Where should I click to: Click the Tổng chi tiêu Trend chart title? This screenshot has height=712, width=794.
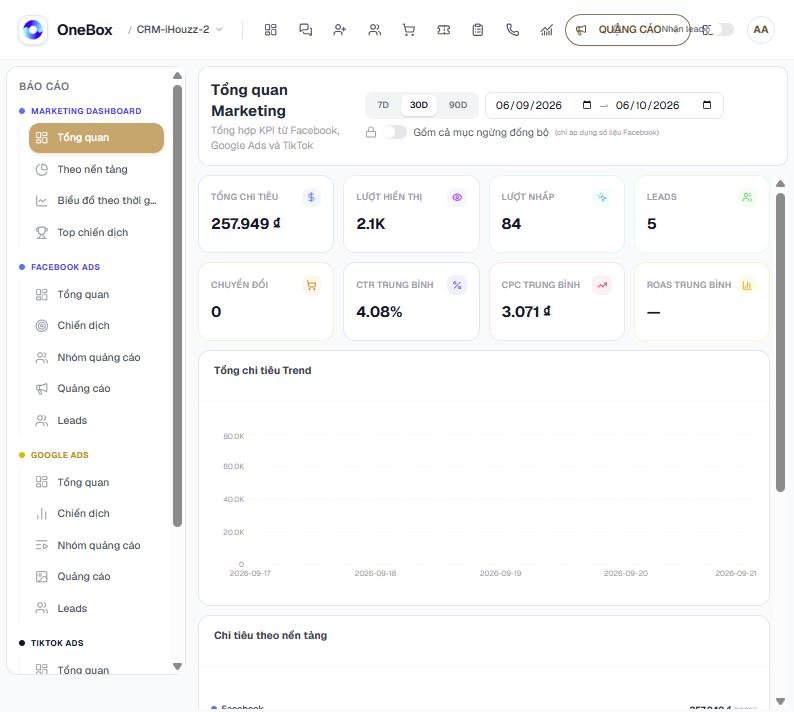click(x=262, y=370)
